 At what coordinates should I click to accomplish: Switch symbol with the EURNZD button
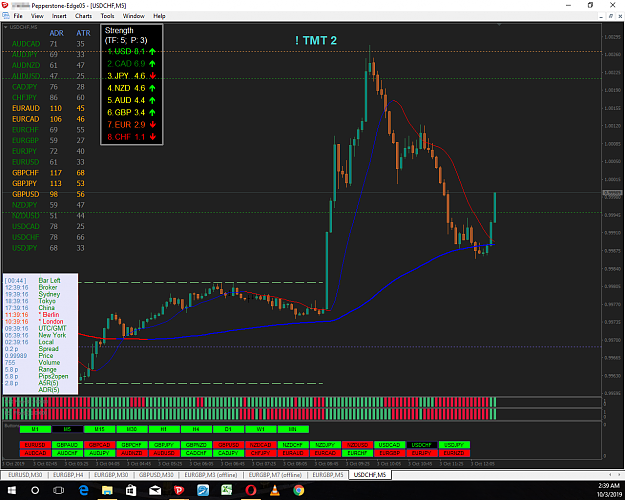pos(454,453)
